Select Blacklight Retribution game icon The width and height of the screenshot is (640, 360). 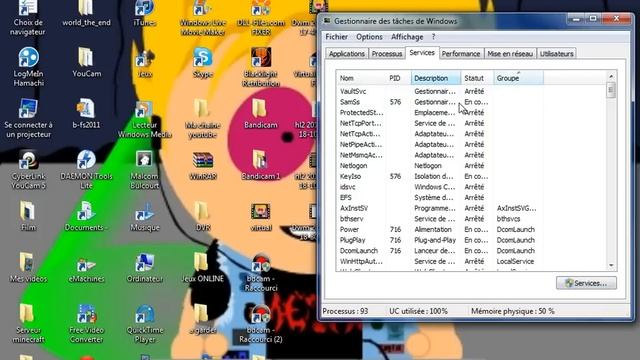coord(261,67)
